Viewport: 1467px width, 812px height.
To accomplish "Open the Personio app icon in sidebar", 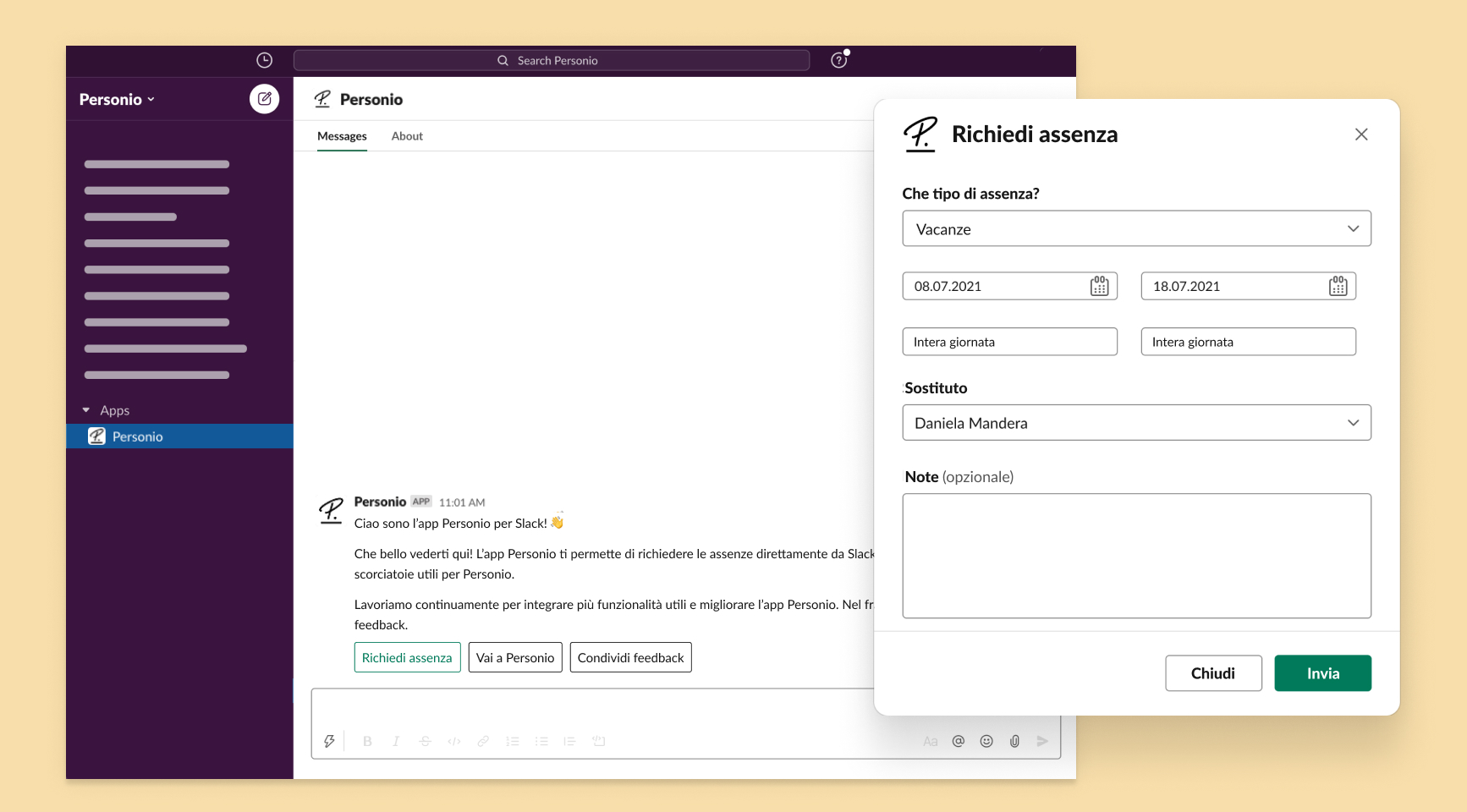I will tap(96, 436).
